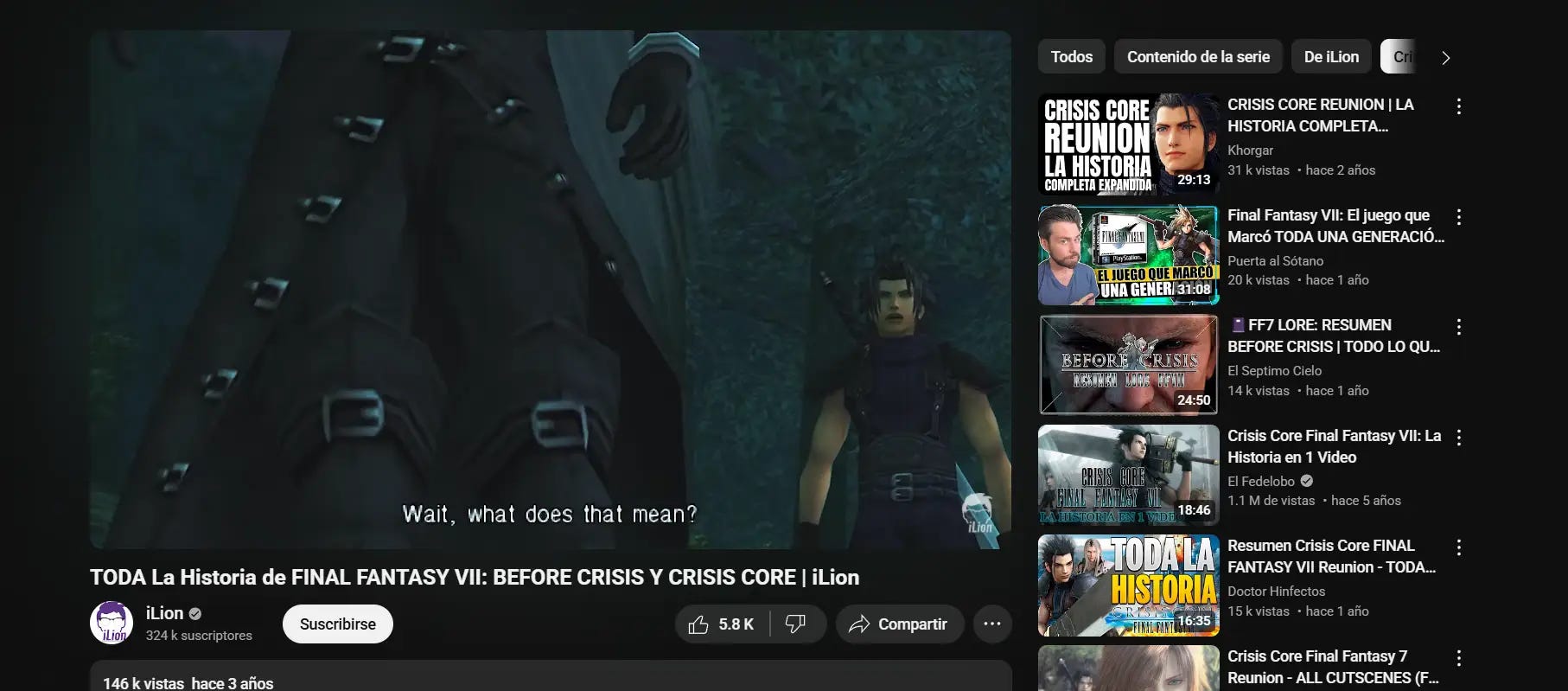Open title Resumen Crisis Core FINAL FANTASY VII Reunion

coord(1331,556)
